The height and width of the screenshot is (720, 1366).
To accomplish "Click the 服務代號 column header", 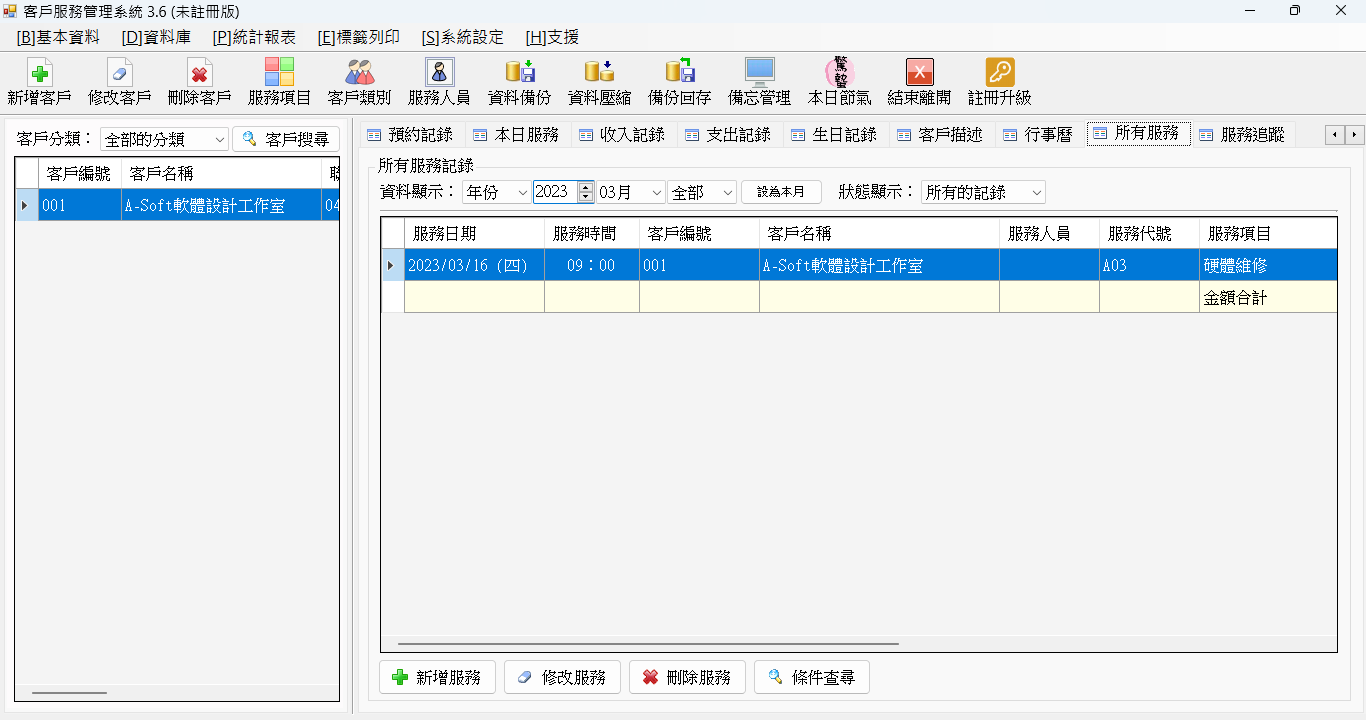I will 1149,234.
